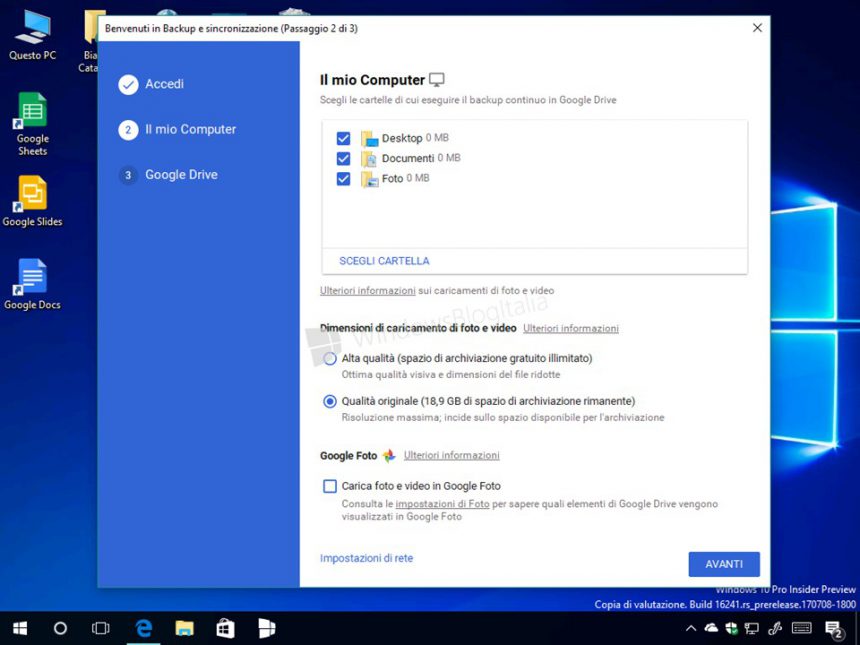Screen dimensions: 860x645
Task: Go to the Google Drive step
Action: click(181, 175)
